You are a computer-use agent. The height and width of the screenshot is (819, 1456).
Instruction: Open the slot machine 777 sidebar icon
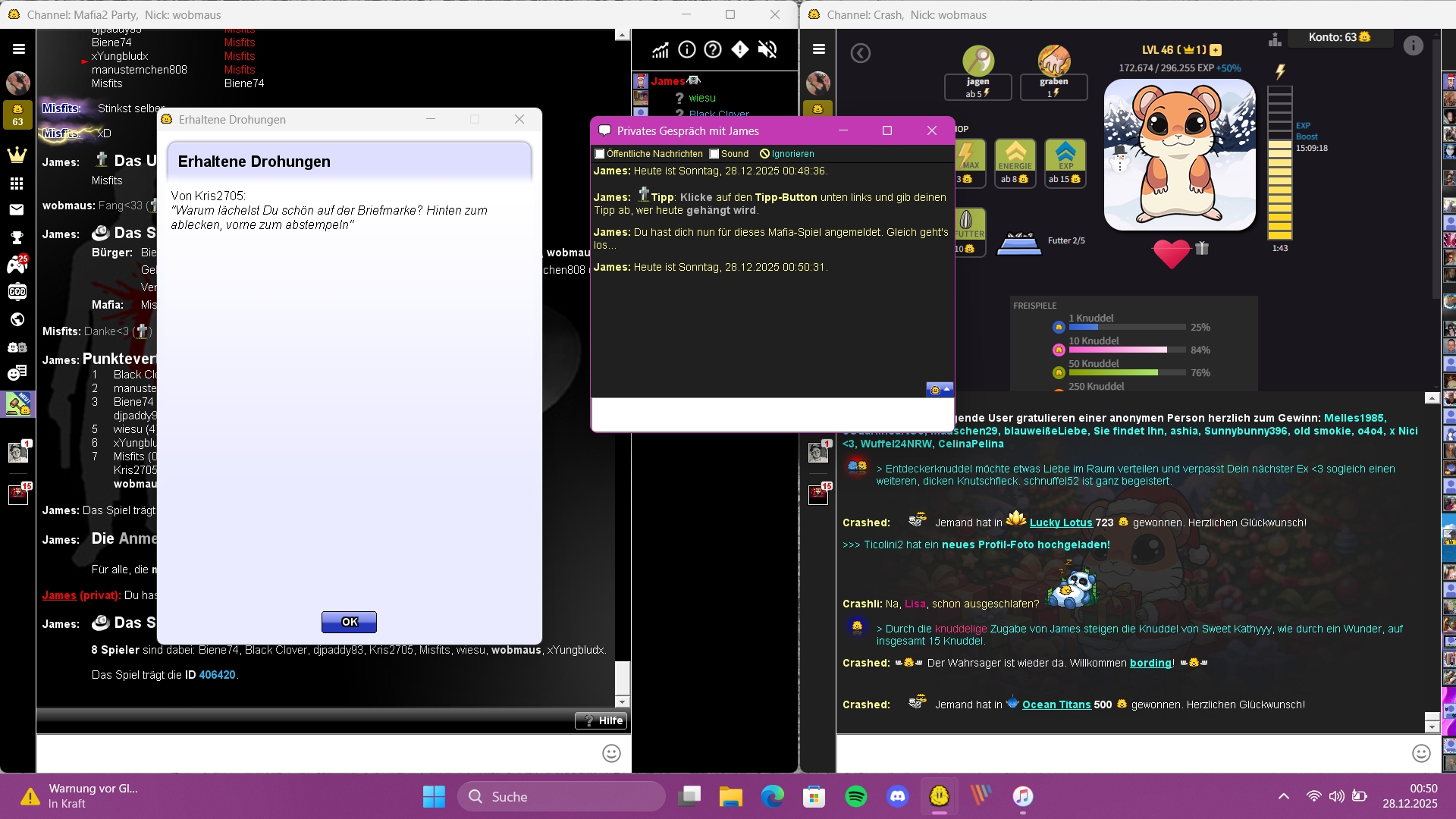tap(17, 292)
